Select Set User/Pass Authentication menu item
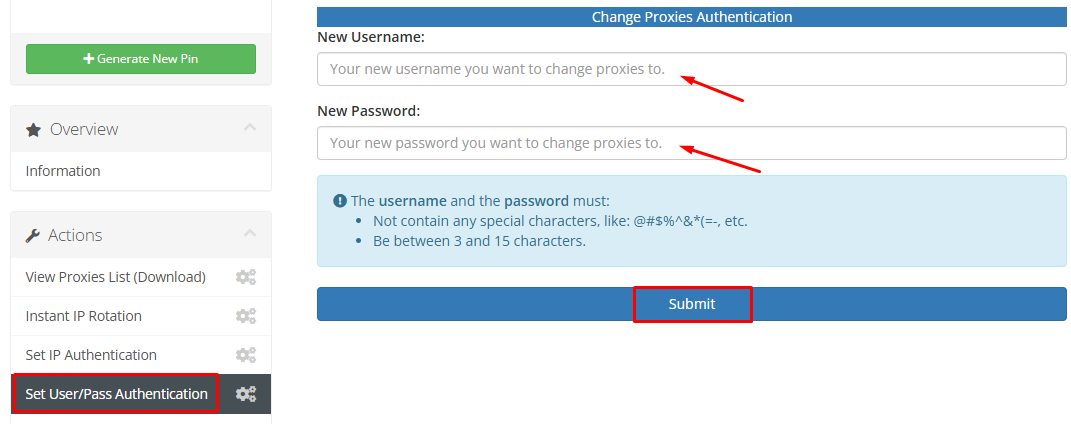 tap(116, 394)
